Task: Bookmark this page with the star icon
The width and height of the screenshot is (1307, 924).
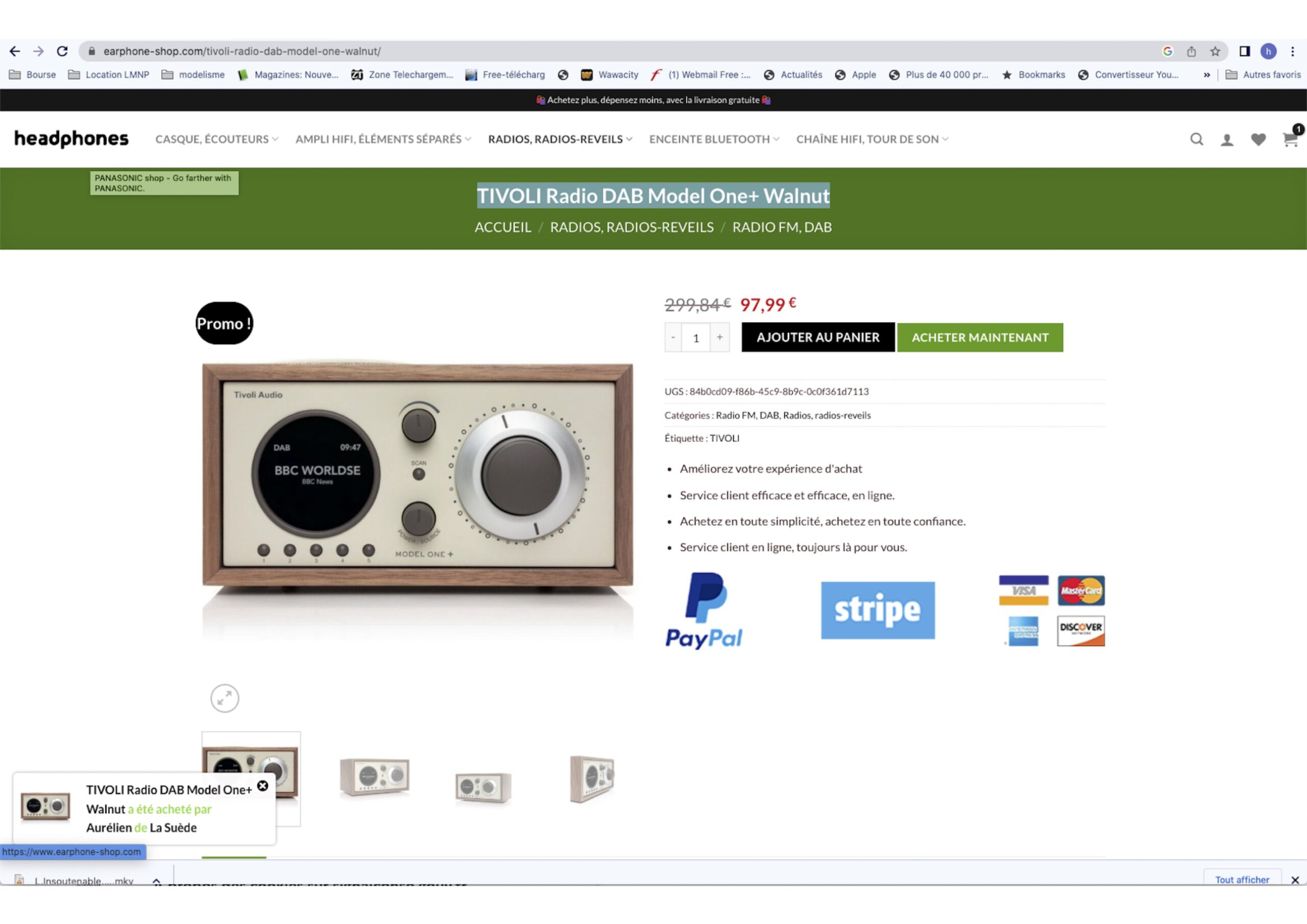Action: [1215, 51]
